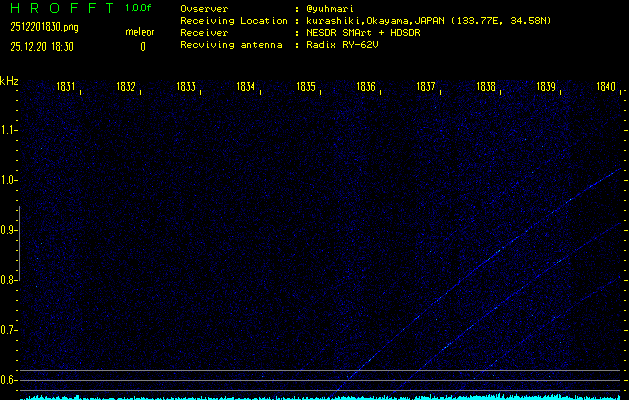Jump to the 1840 time marker
The image size is (629, 400).
[x=605, y=88]
